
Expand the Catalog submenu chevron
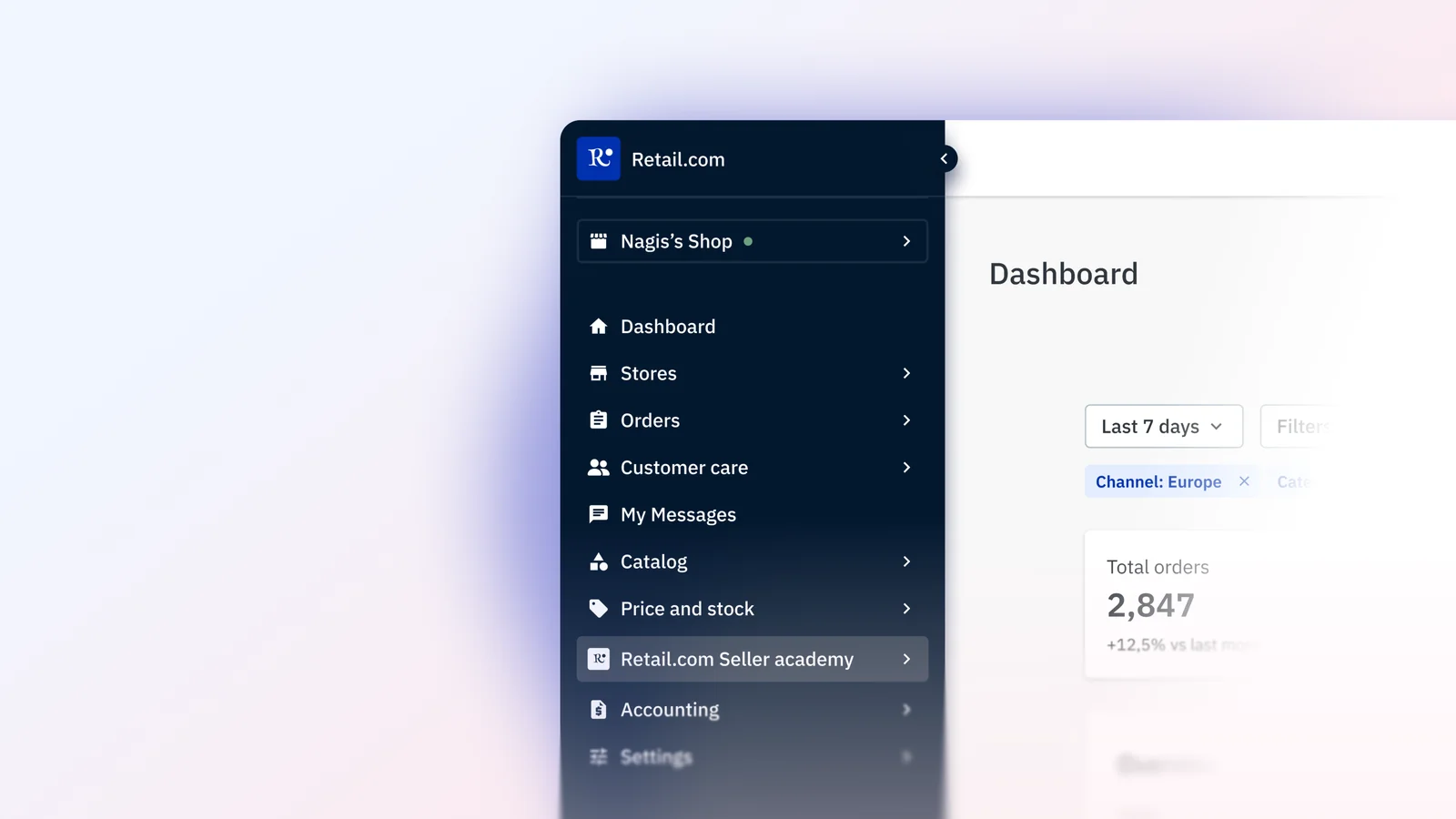pos(906,561)
